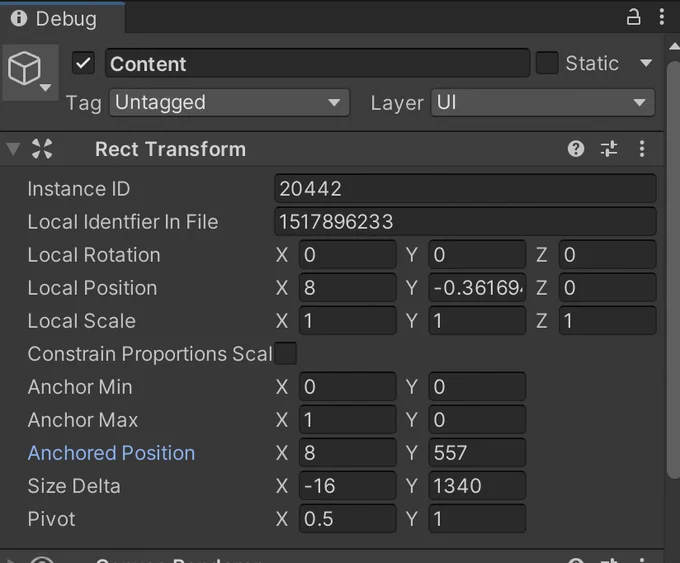
Task: Click Anchor Min Y field
Action: pos(477,386)
